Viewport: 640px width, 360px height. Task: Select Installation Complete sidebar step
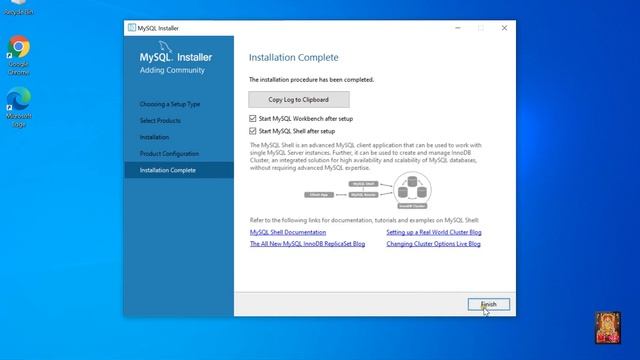[x=179, y=170]
